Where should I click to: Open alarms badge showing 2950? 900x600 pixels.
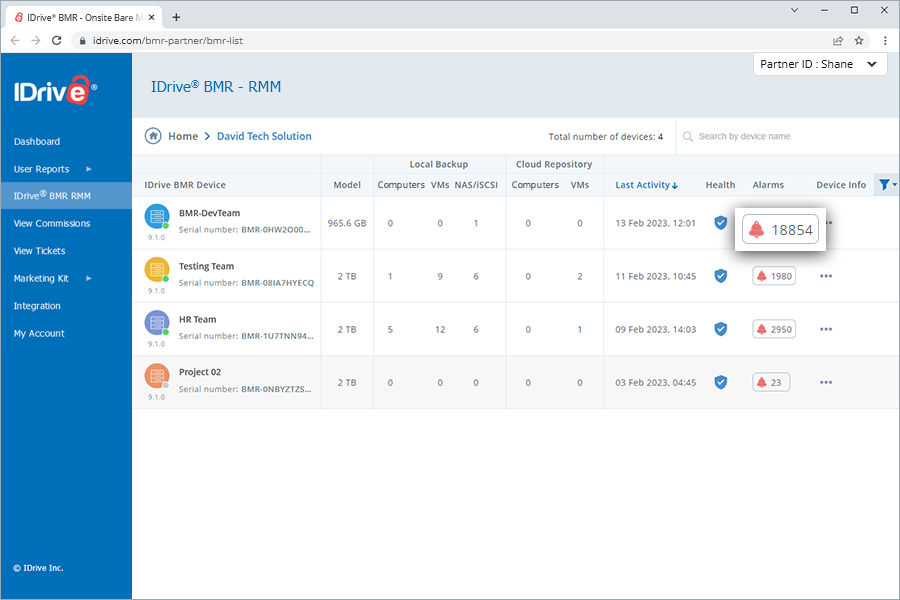tap(774, 329)
